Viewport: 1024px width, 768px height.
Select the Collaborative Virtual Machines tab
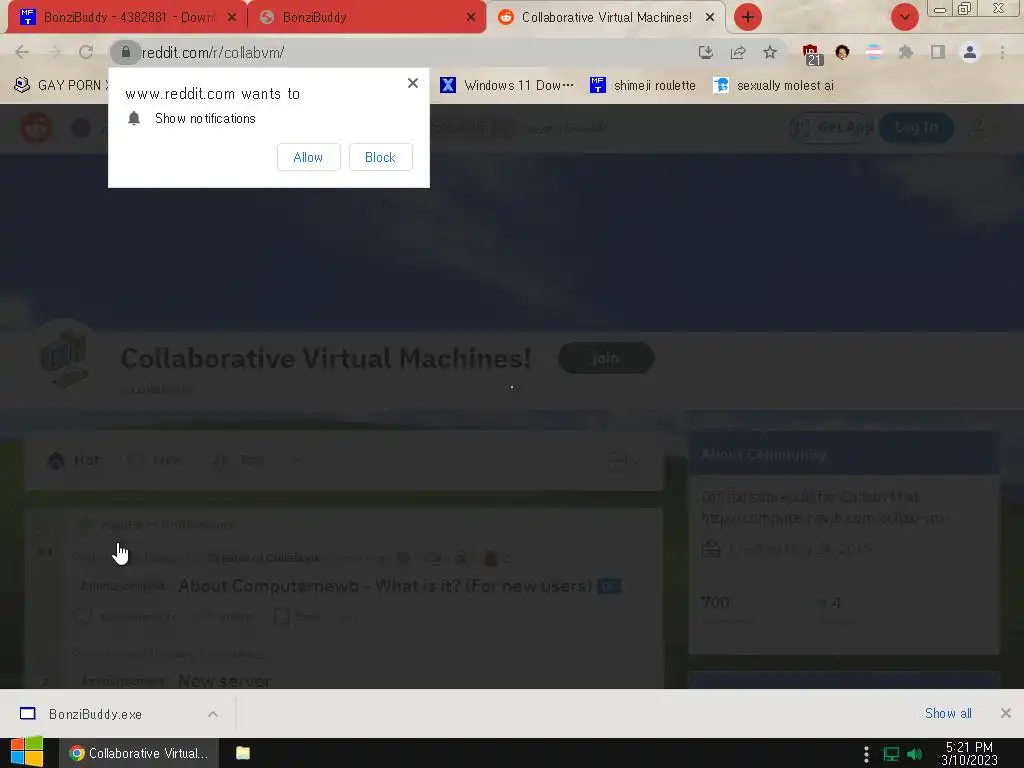[605, 18]
